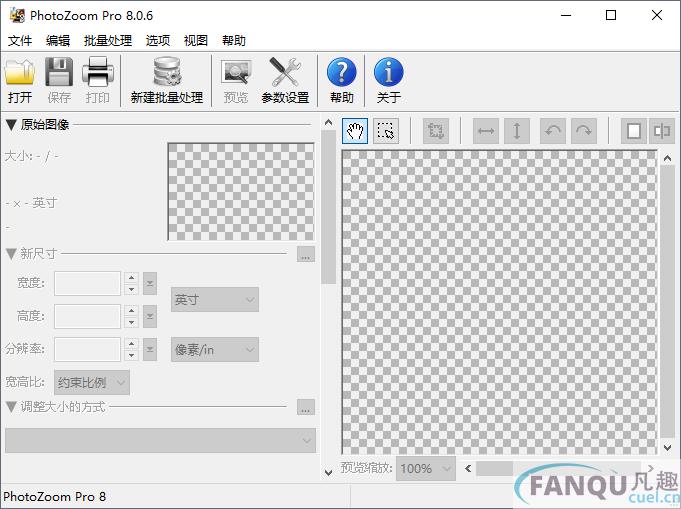Decrease 分辨率 with down spinner
This screenshot has height=509, width=681.
pos(131,355)
